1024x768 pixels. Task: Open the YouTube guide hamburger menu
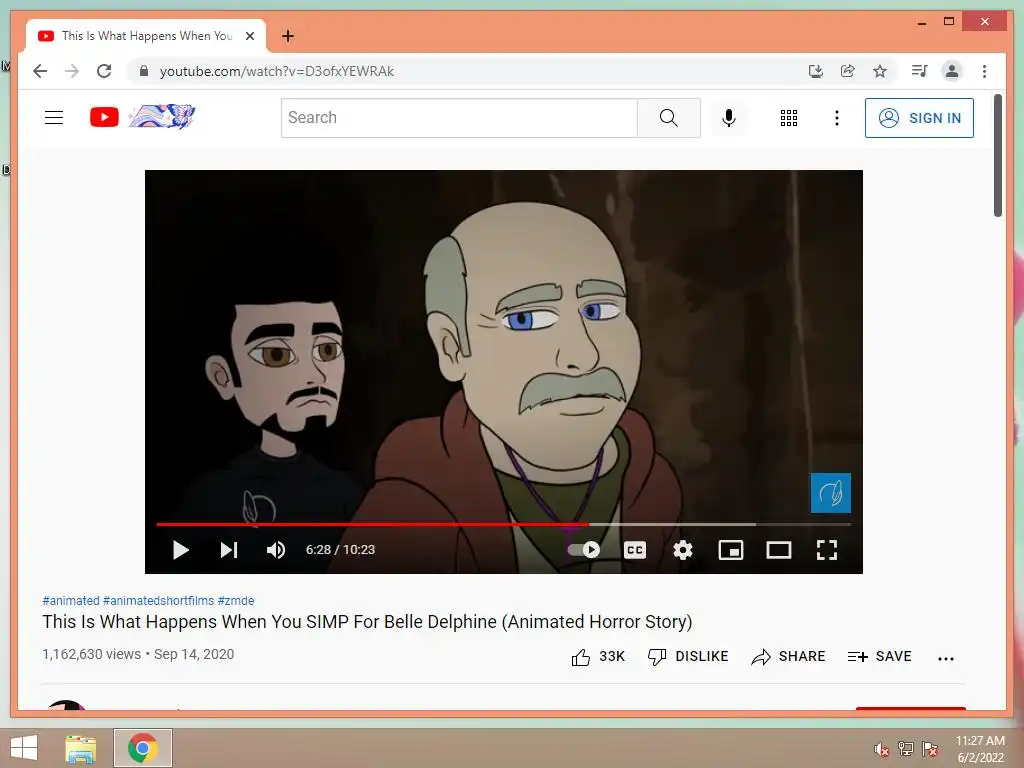[x=54, y=118]
